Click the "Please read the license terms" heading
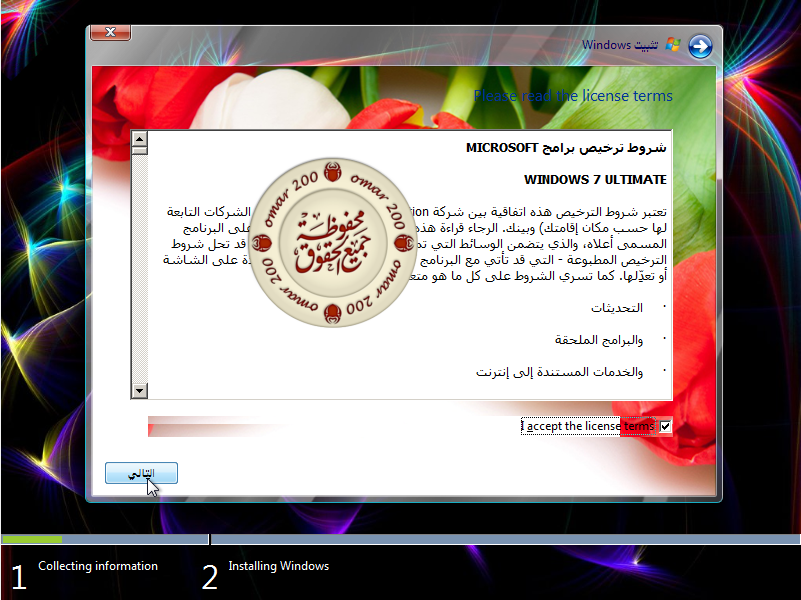The height and width of the screenshot is (600, 801). [573, 96]
